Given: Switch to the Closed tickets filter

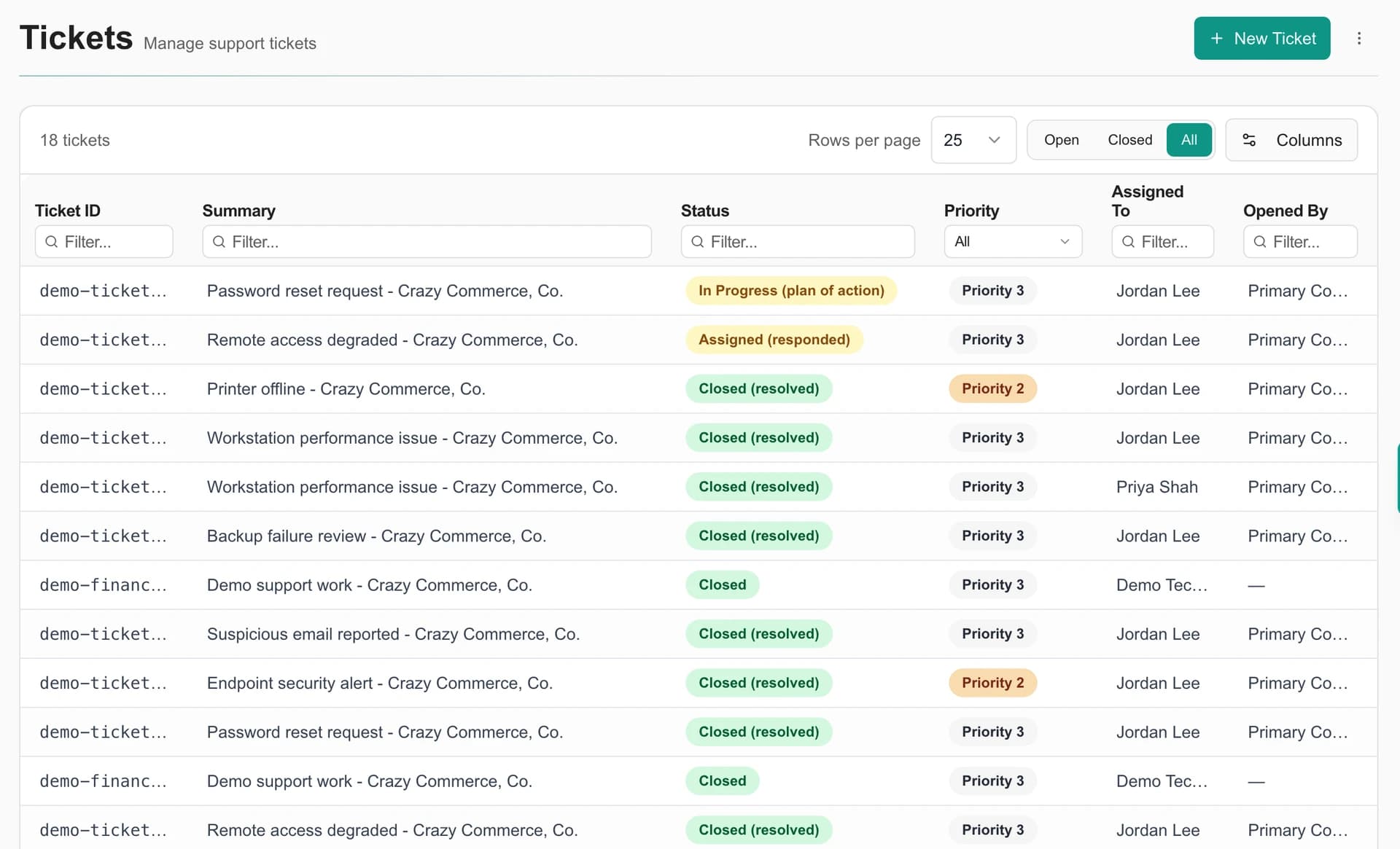Looking at the screenshot, I should [x=1129, y=140].
